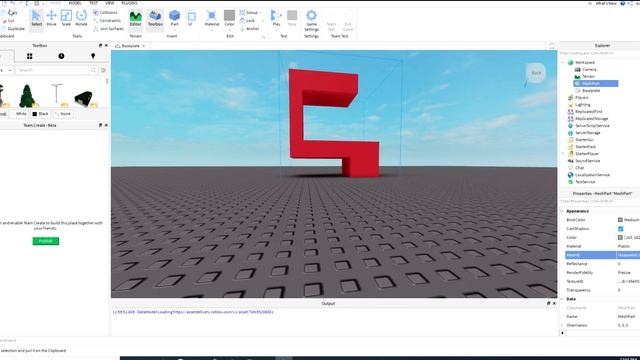Select the Black background option

tap(40, 114)
